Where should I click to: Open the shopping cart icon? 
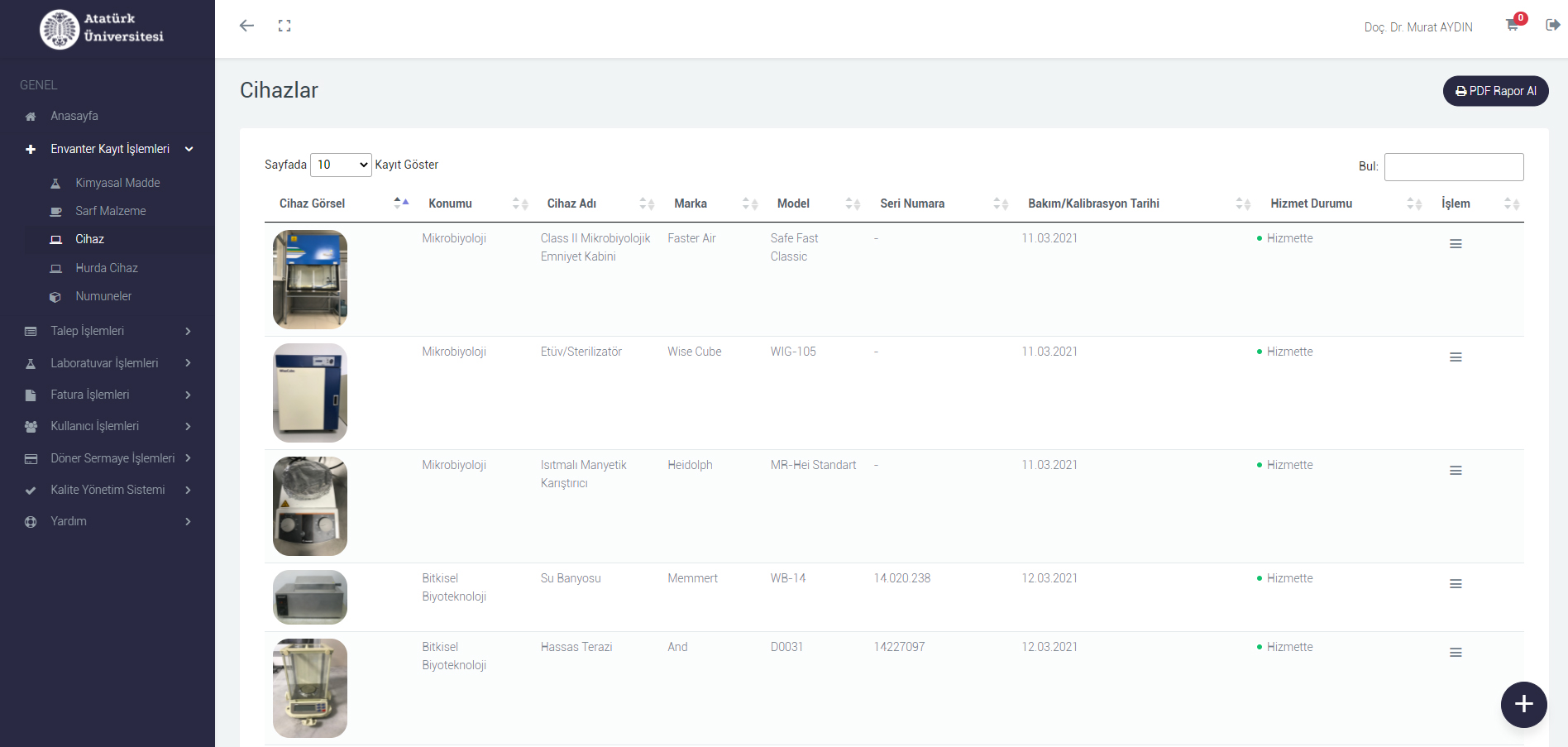pos(1512,26)
